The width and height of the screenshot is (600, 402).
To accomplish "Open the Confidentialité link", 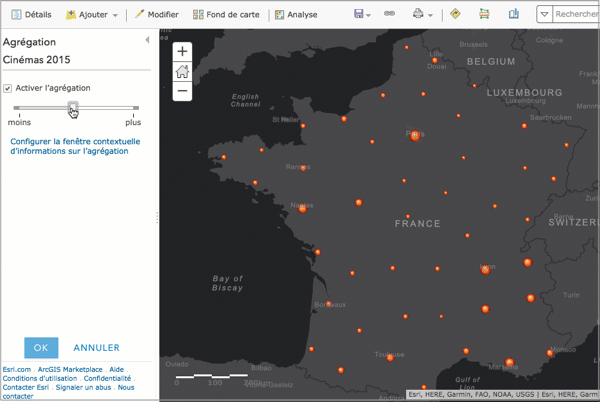I will tap(107, 378).
